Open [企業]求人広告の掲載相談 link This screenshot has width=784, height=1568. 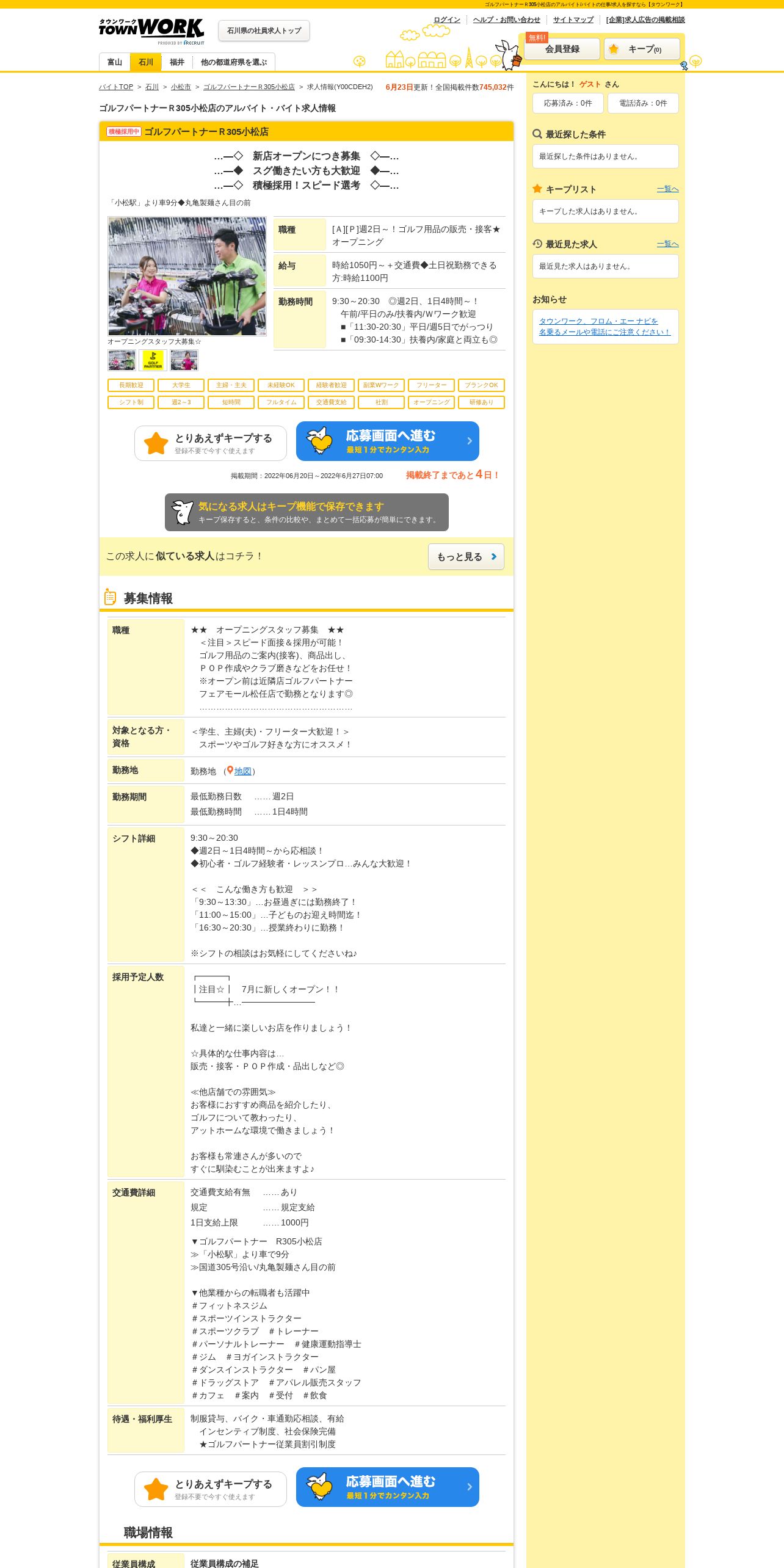[645, 20]
